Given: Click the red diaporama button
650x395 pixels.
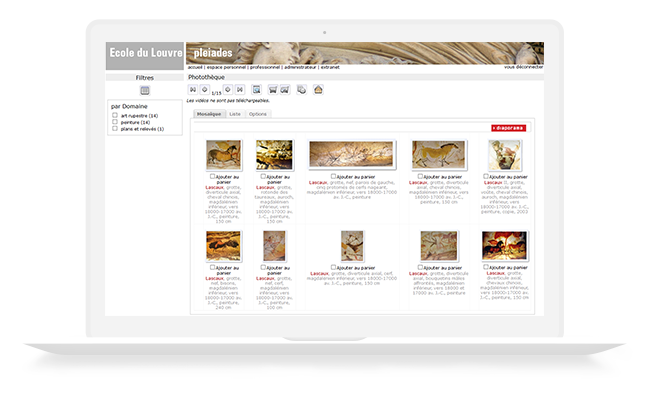Looking at the screenshot, I should pyautogui.click(x=509, y=128).
